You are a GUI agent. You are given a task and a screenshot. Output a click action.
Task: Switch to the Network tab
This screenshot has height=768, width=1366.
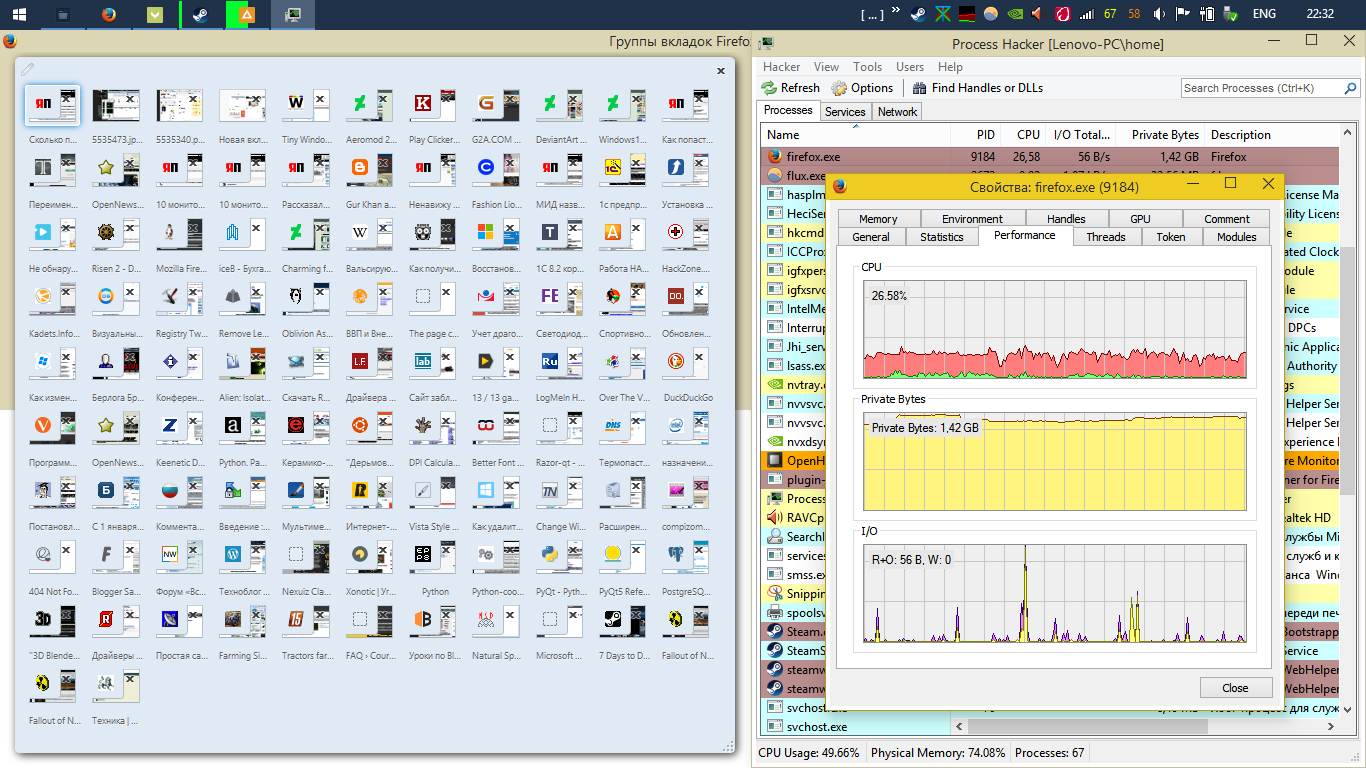[897, 112]
